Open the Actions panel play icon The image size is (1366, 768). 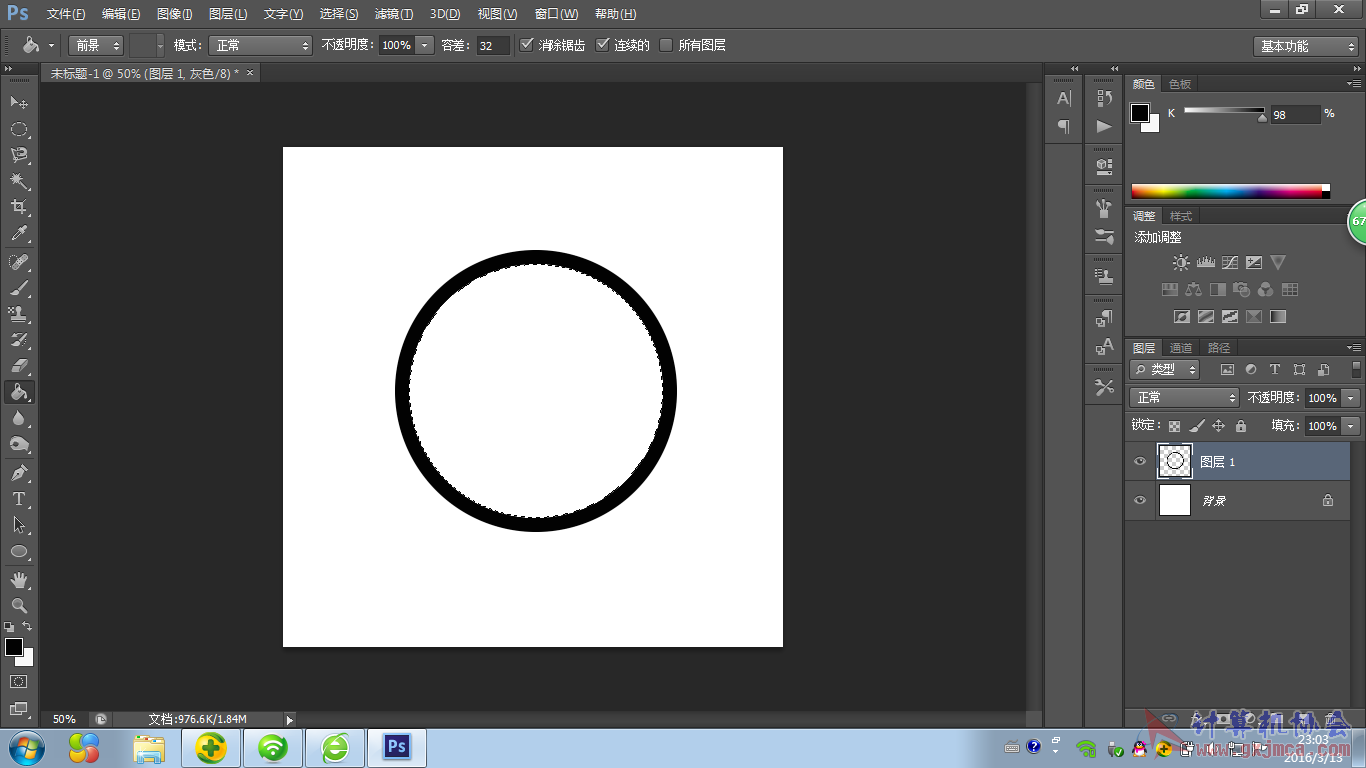(1104, 126)
